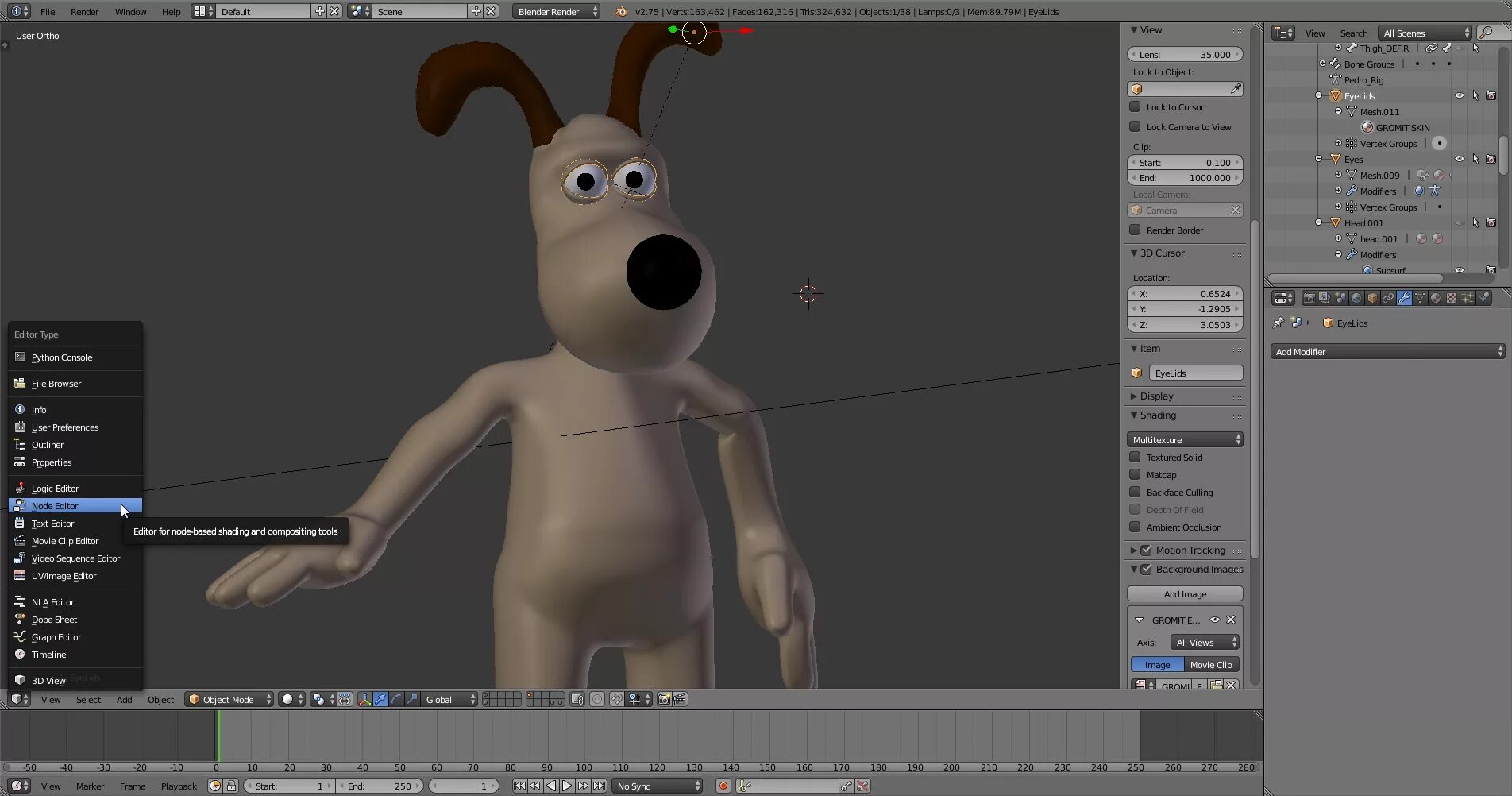Uncheck Motion Tracking checkbox
The height and width of the screenshot is (796, 1512).
click(1146, 550)
